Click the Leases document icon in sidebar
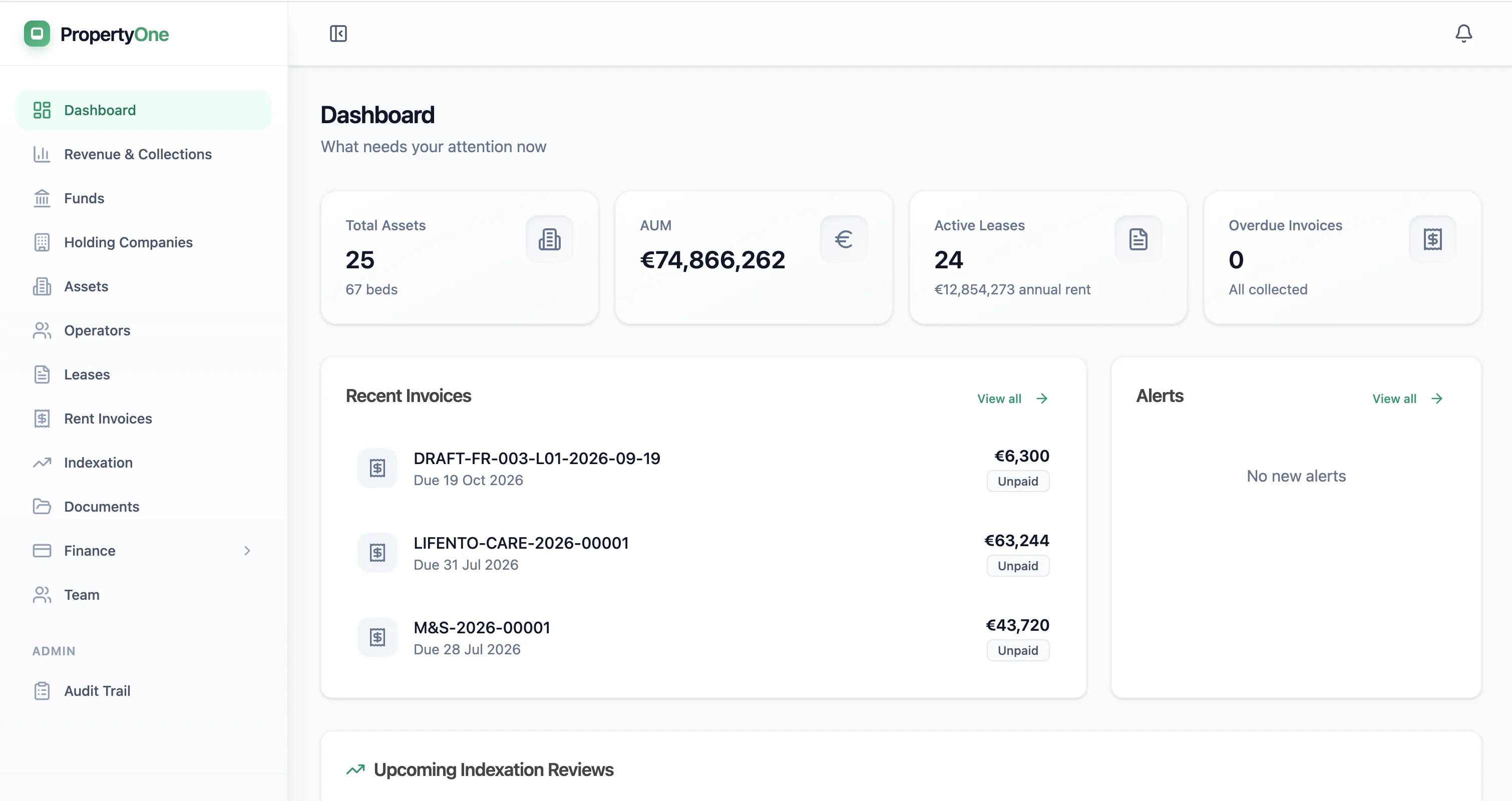Image resolution: width=1512 pixels, height=801 pixels. [x=42, y=374]
